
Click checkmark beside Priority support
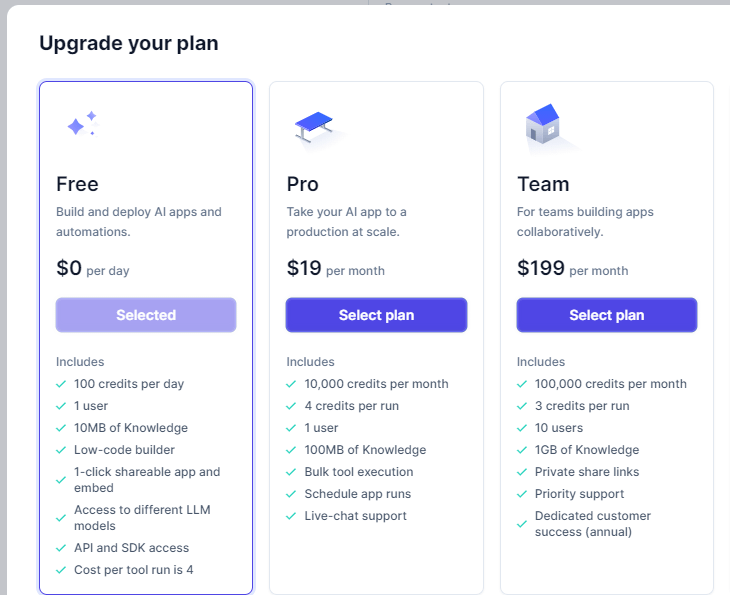523,494
